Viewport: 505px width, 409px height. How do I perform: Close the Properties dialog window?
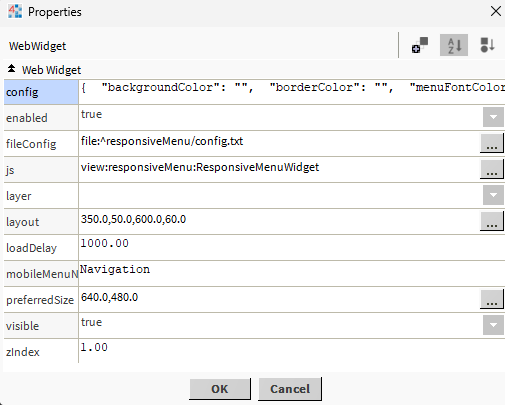pos(496,11)
